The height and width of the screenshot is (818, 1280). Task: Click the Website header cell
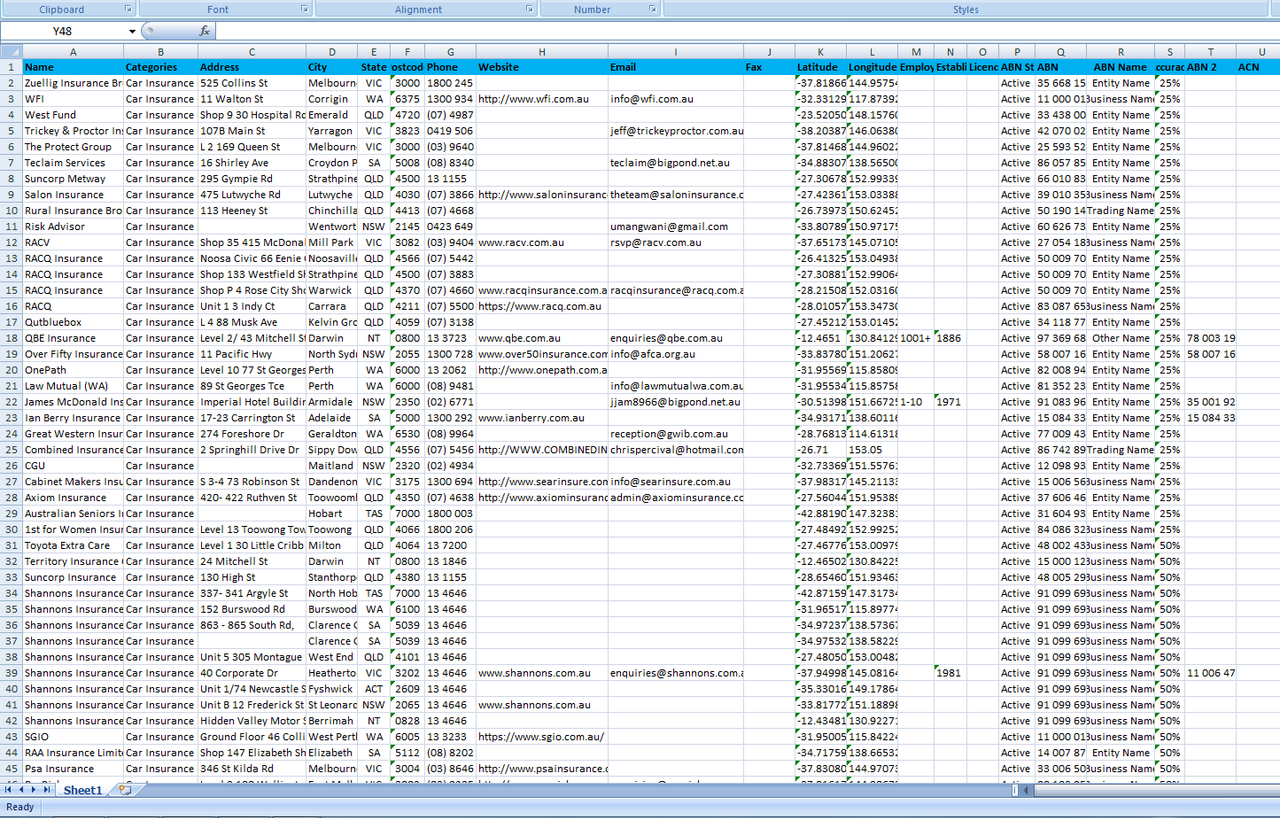[x=541, y=67]
